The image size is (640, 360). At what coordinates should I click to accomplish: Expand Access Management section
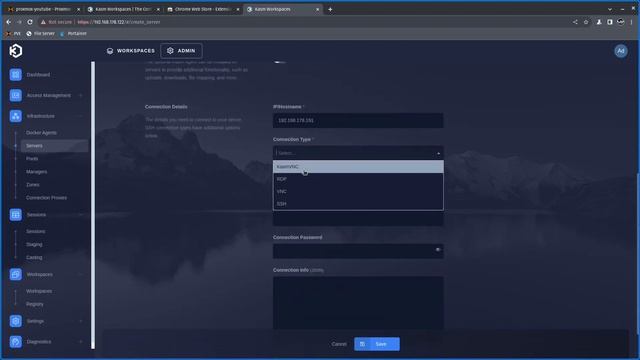(80, 95)
